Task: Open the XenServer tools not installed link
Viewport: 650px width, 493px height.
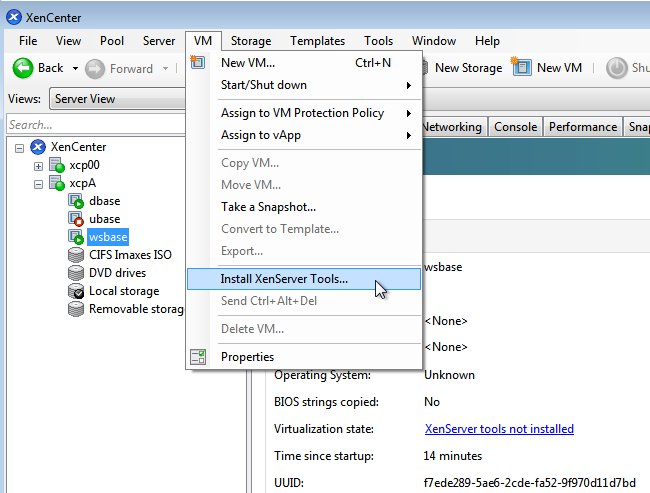Action: (499, 429)
